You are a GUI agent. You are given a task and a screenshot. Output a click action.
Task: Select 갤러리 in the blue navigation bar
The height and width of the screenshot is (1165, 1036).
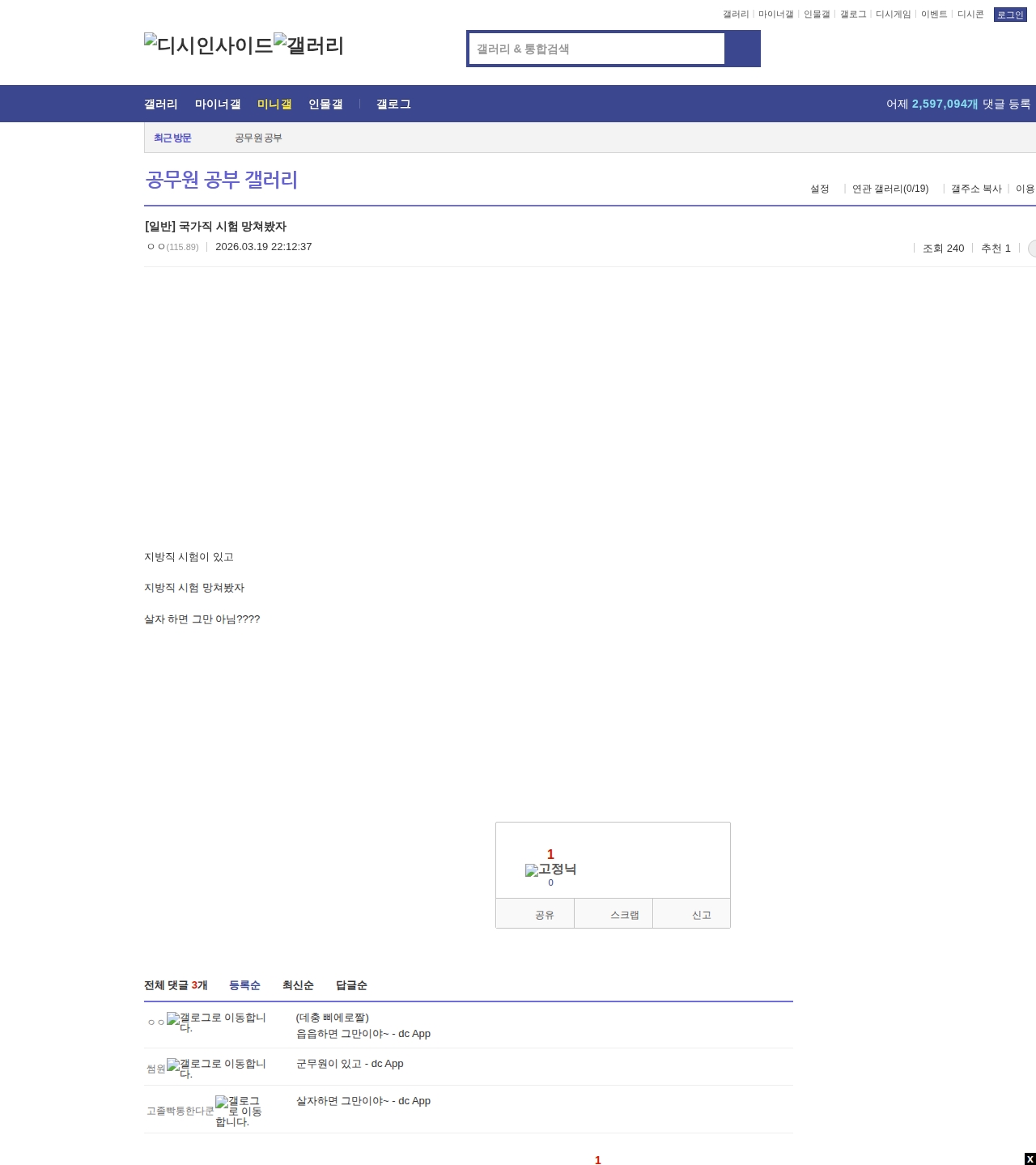161,104
